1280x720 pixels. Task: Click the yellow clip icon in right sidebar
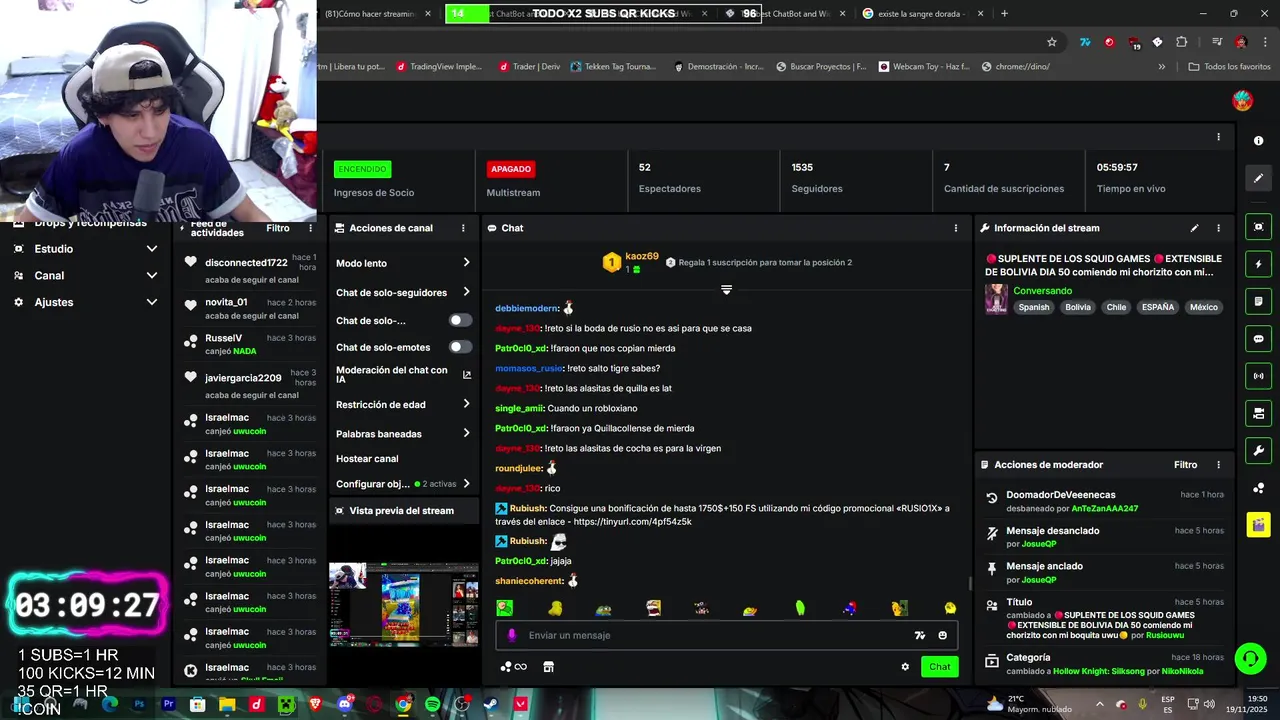point(1258,524)
